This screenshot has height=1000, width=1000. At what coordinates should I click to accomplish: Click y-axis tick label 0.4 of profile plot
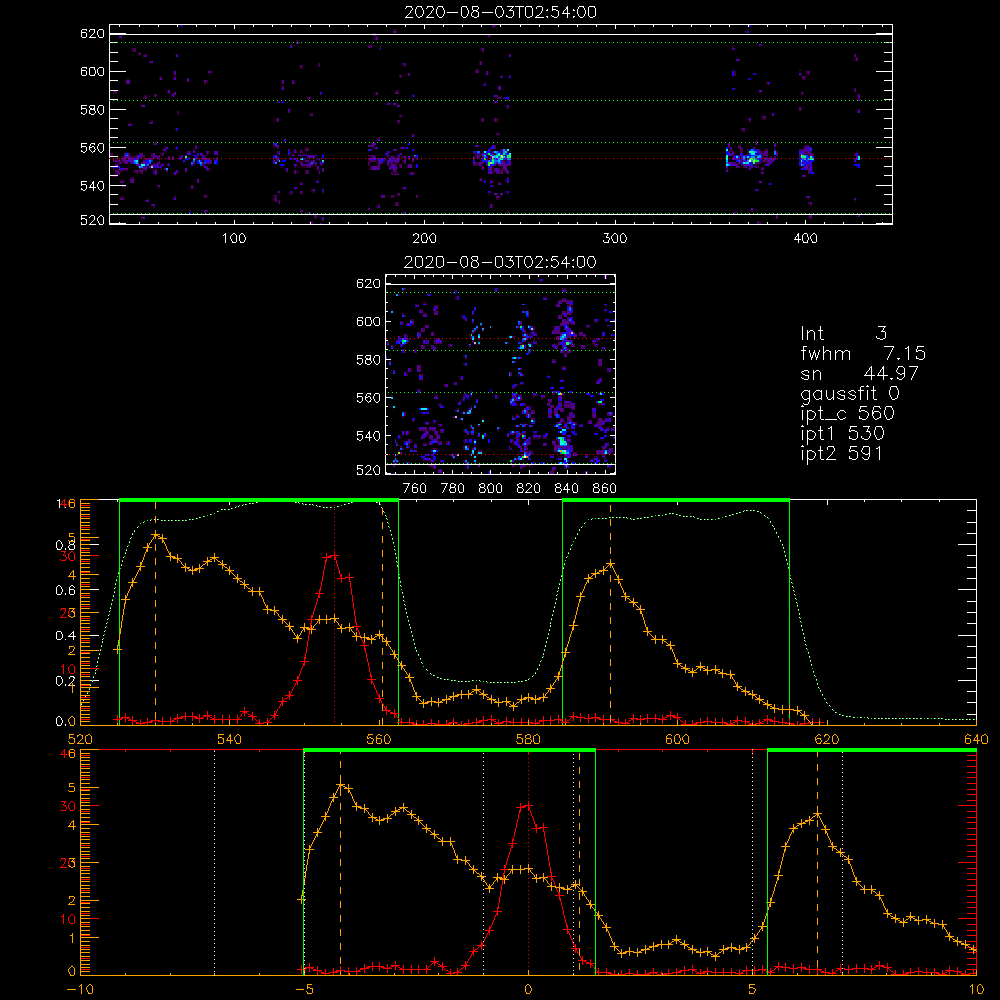[x=65, y=636]
